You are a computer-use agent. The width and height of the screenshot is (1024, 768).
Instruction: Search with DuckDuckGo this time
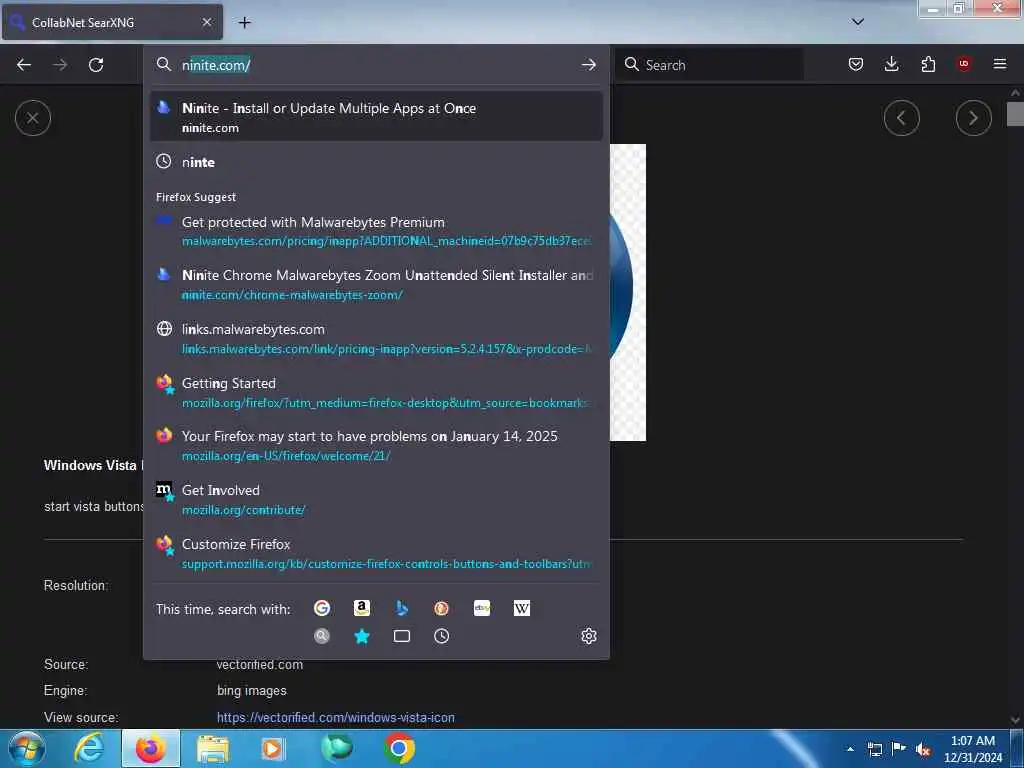[441, 609]
